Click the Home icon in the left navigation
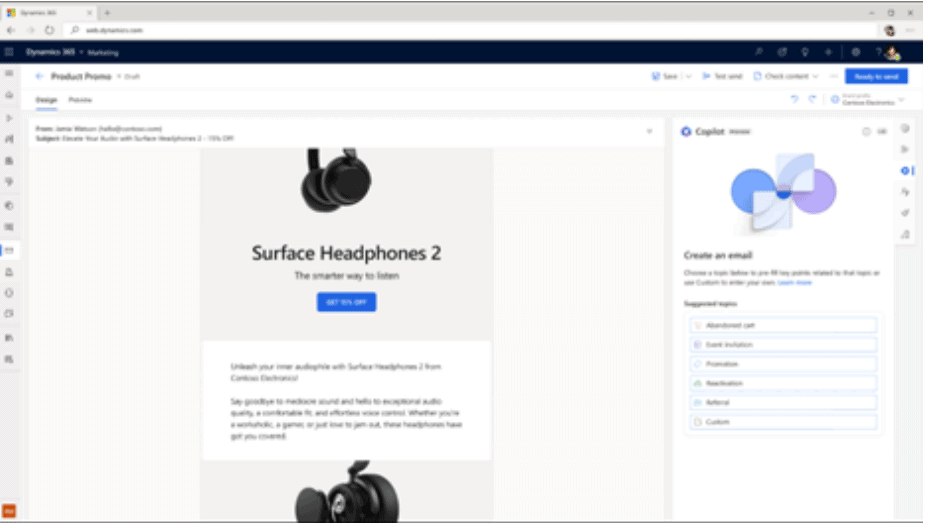The width and height of the screenshot is (928, 528). [x=9, y=95]
